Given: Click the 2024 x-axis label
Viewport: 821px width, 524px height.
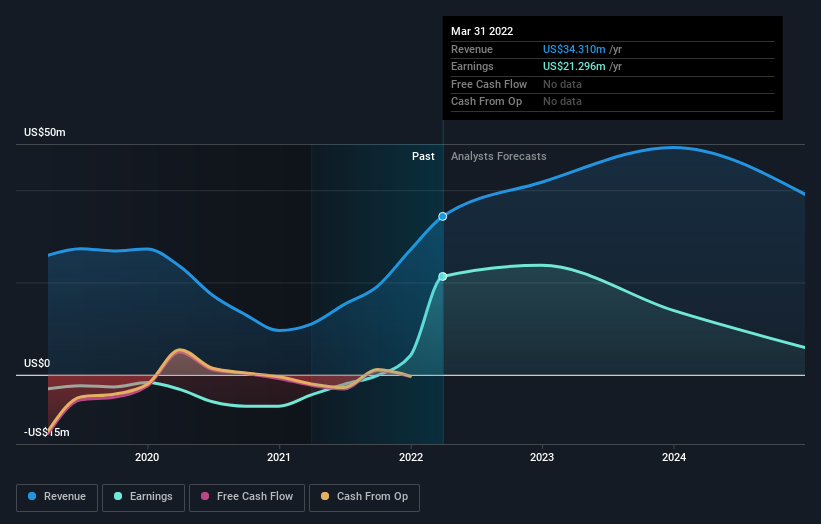Looking at the screenshot, I should point(674,457).
